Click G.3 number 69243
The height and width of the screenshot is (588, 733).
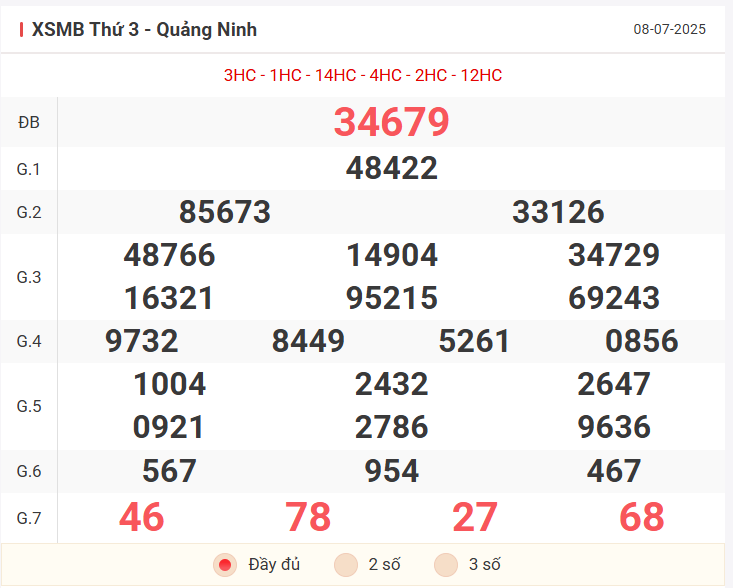coord(614,298)
